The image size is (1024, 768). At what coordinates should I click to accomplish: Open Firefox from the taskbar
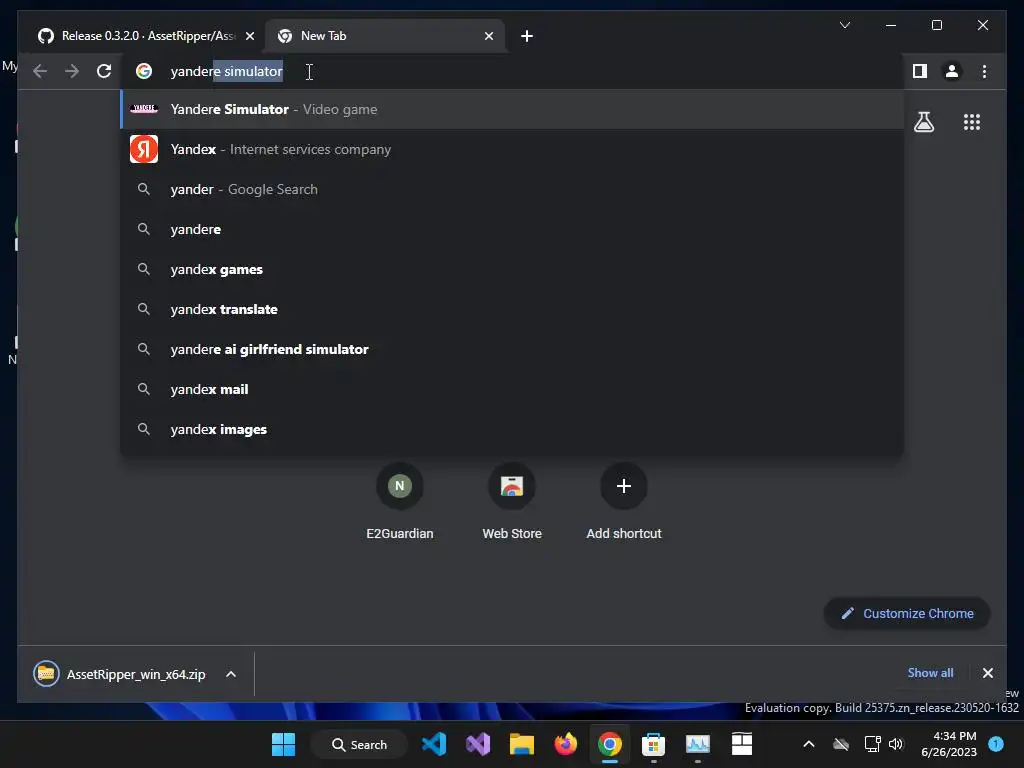click(566, 744)
